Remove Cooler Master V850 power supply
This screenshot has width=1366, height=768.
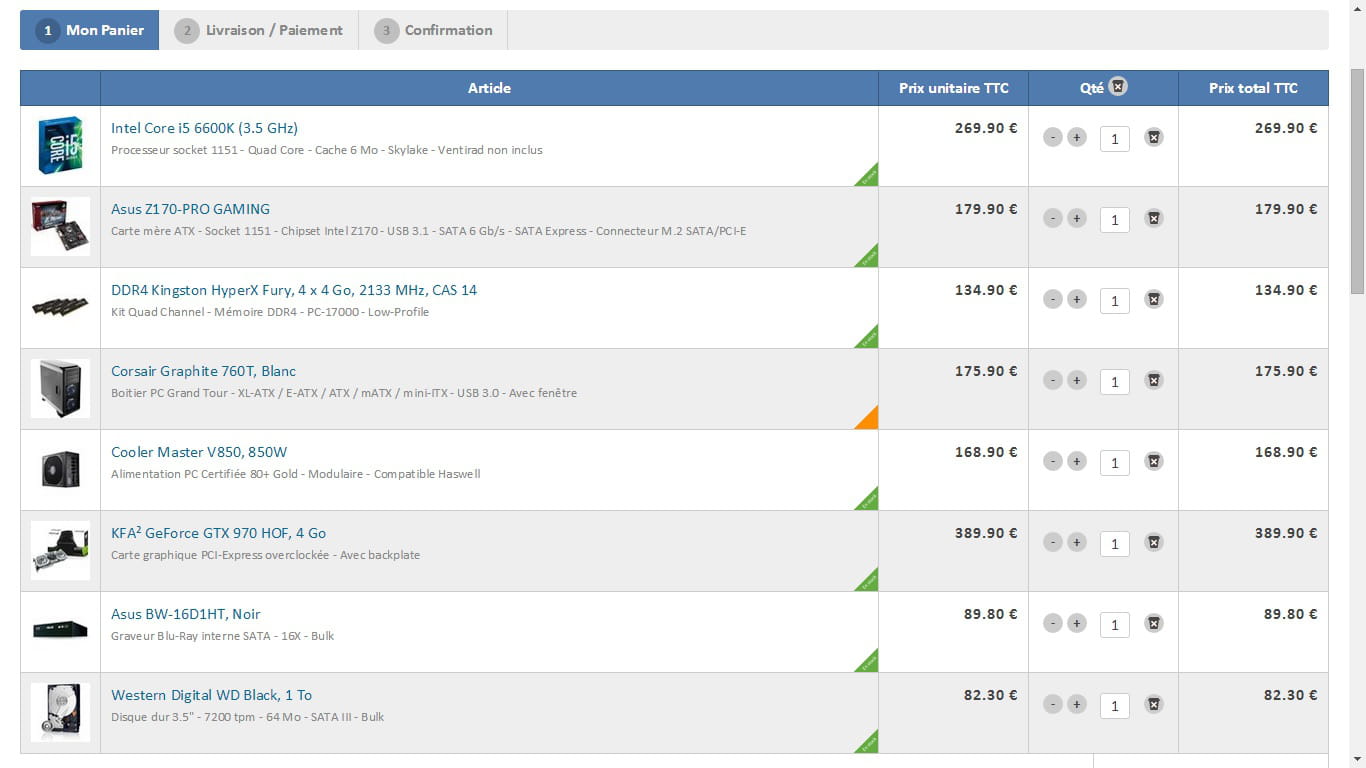[1153, 461]
